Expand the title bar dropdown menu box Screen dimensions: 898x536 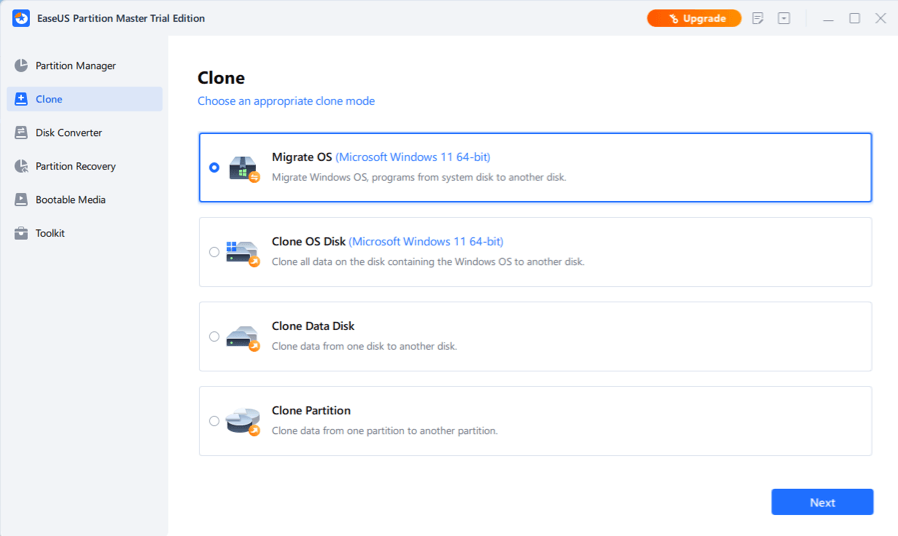pos(784,18)
